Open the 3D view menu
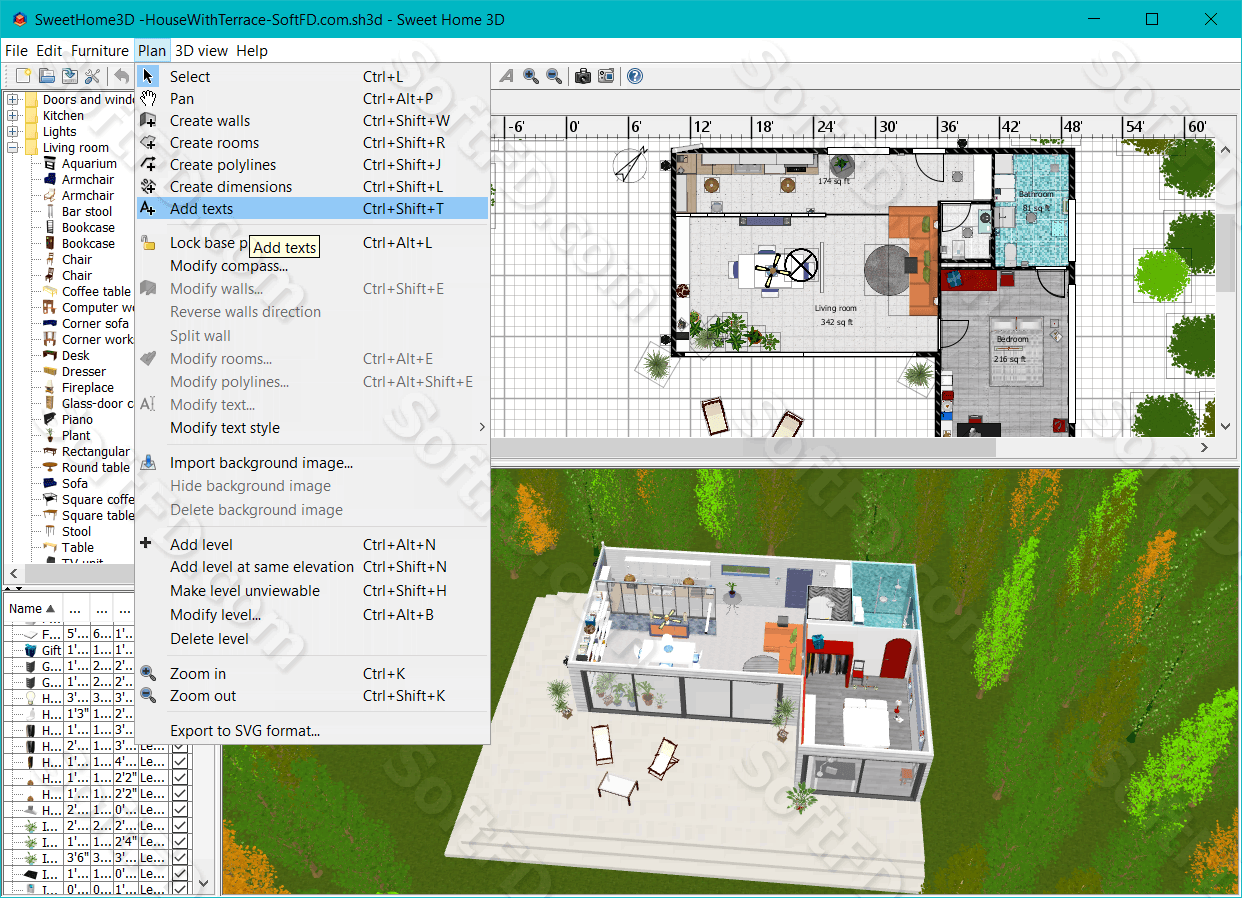 point(201,50)
